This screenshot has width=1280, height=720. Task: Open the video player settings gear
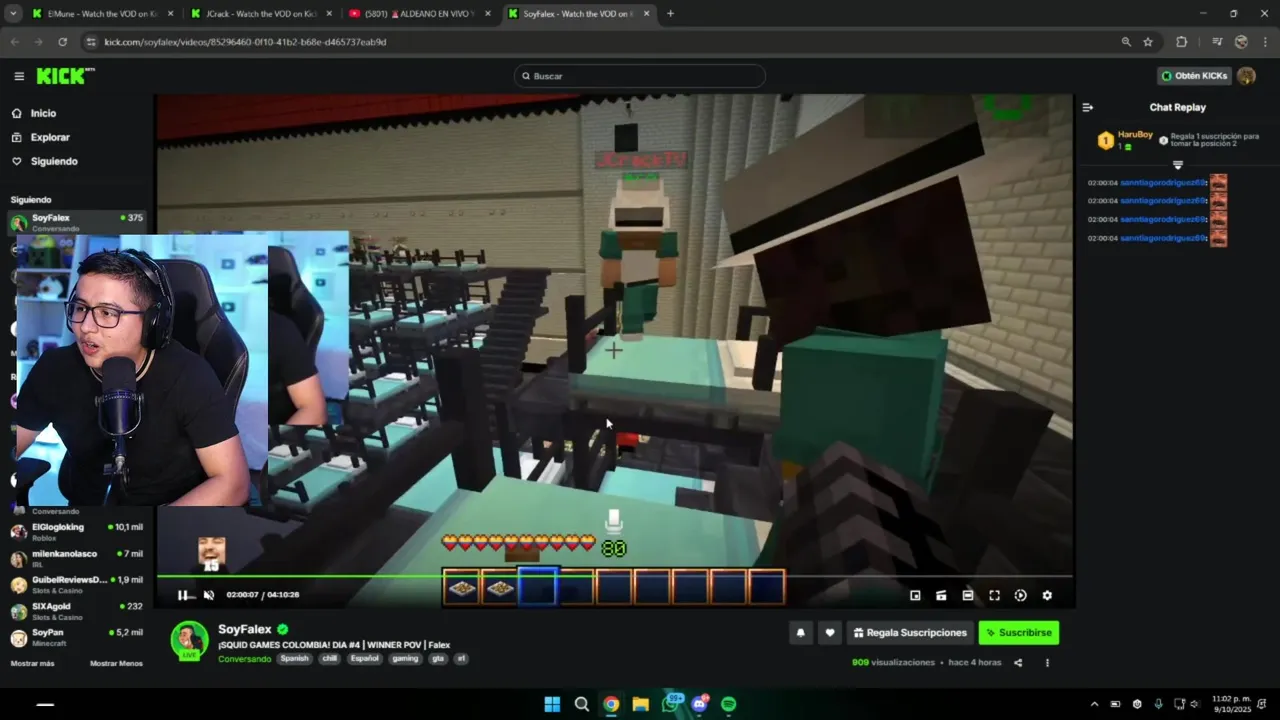1047,595
